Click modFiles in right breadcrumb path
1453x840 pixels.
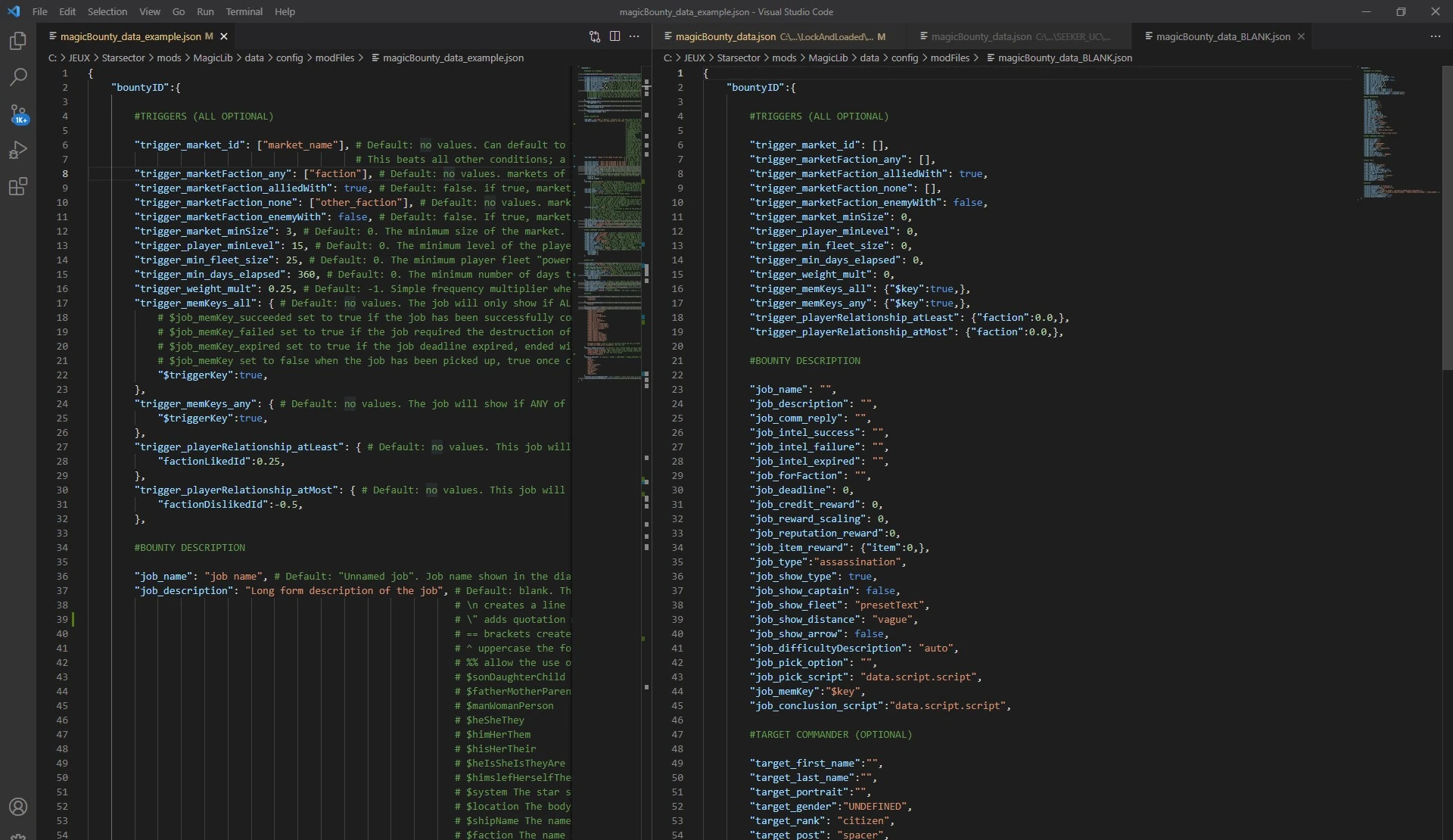point(949,58)
